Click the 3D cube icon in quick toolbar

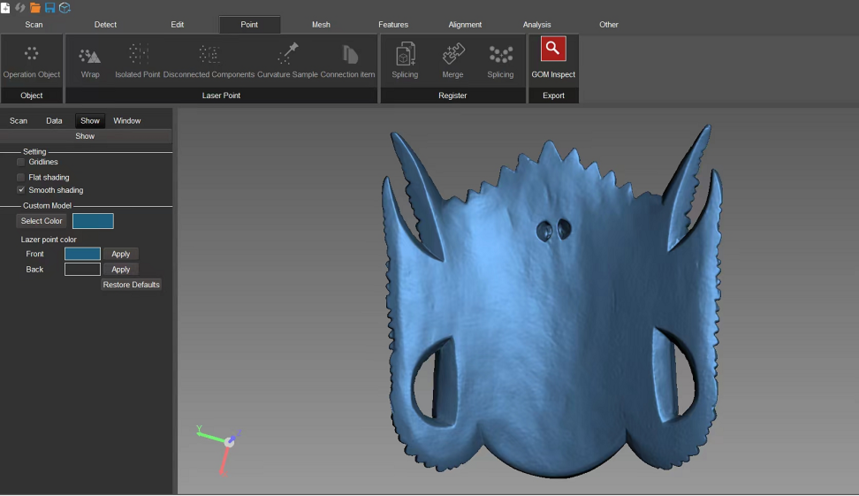(x=65, y=8)
